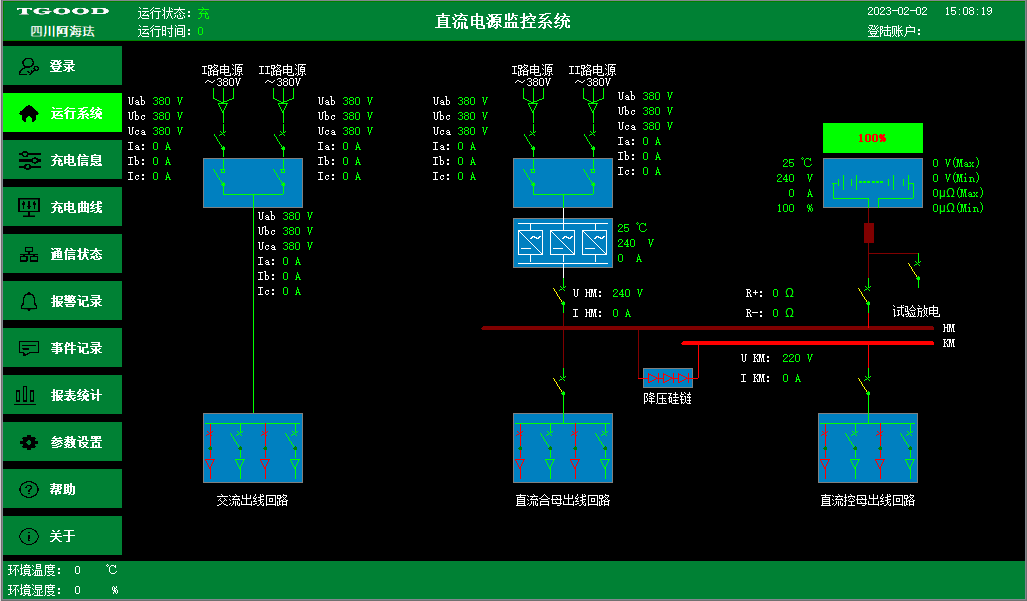Open the 直流控母出线回路 panel icon

867,449
